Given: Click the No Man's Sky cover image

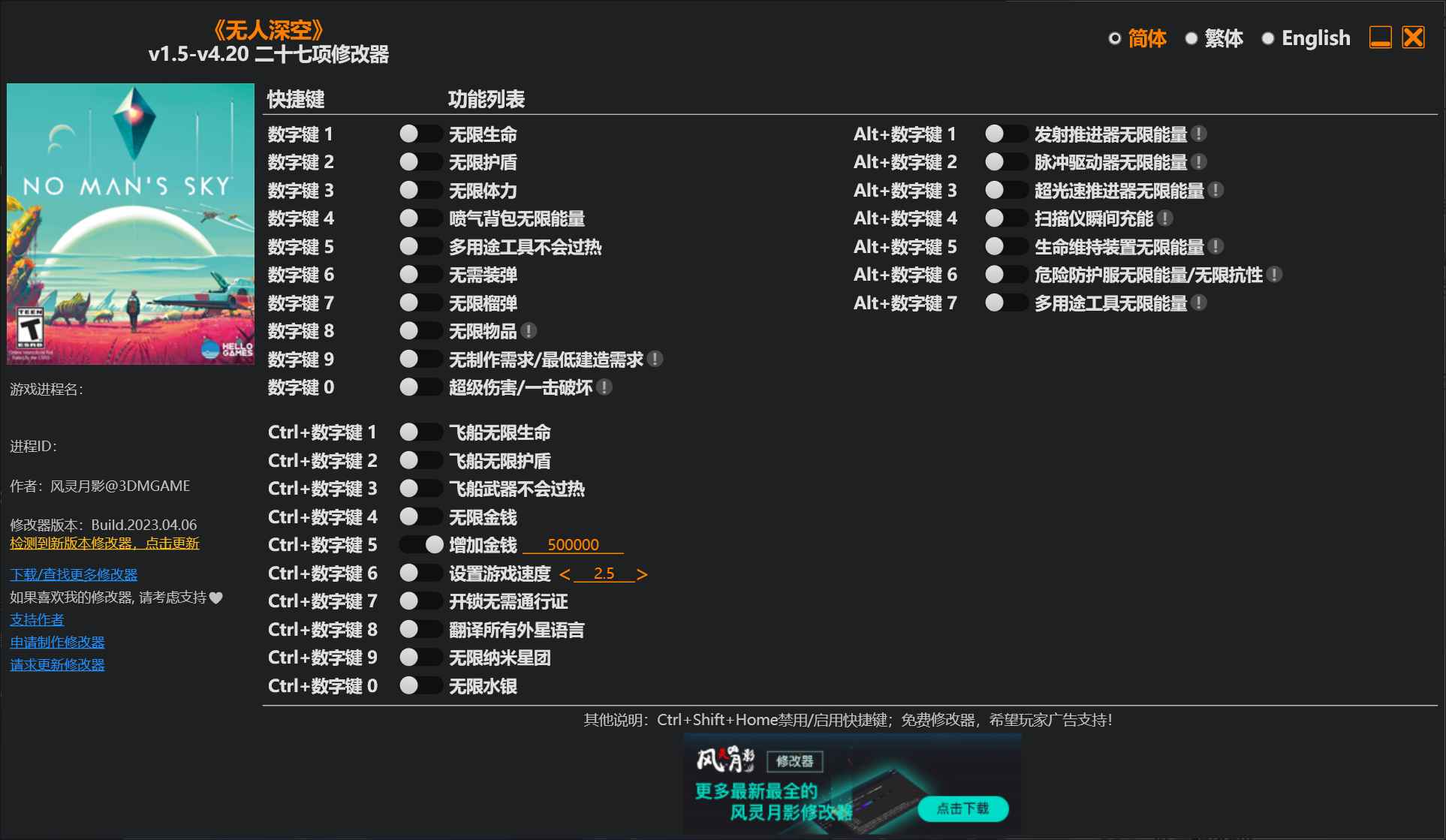Looking at the screenshot, I should click(x=130, y=224).
